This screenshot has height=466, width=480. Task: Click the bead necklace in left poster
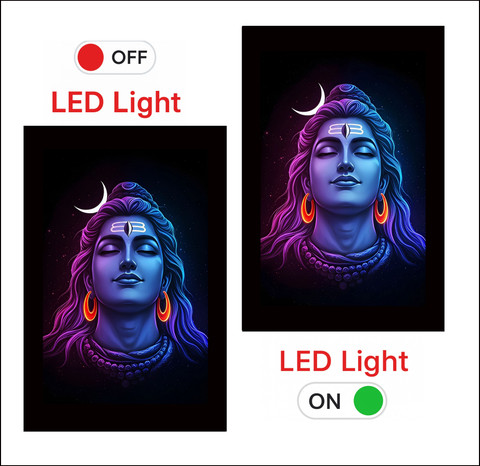coord(126,358)
